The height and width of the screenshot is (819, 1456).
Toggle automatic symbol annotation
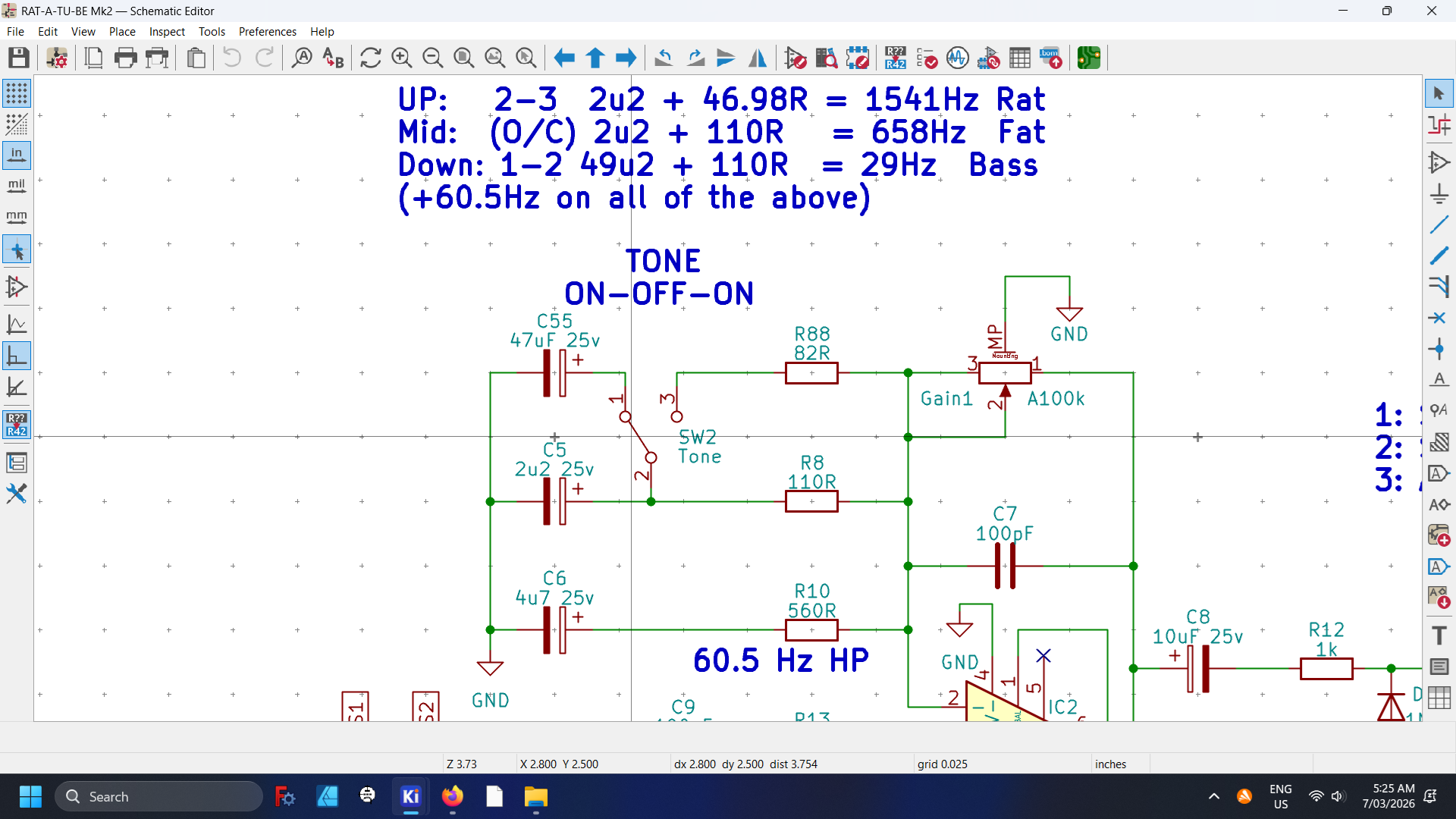(17, 425)
